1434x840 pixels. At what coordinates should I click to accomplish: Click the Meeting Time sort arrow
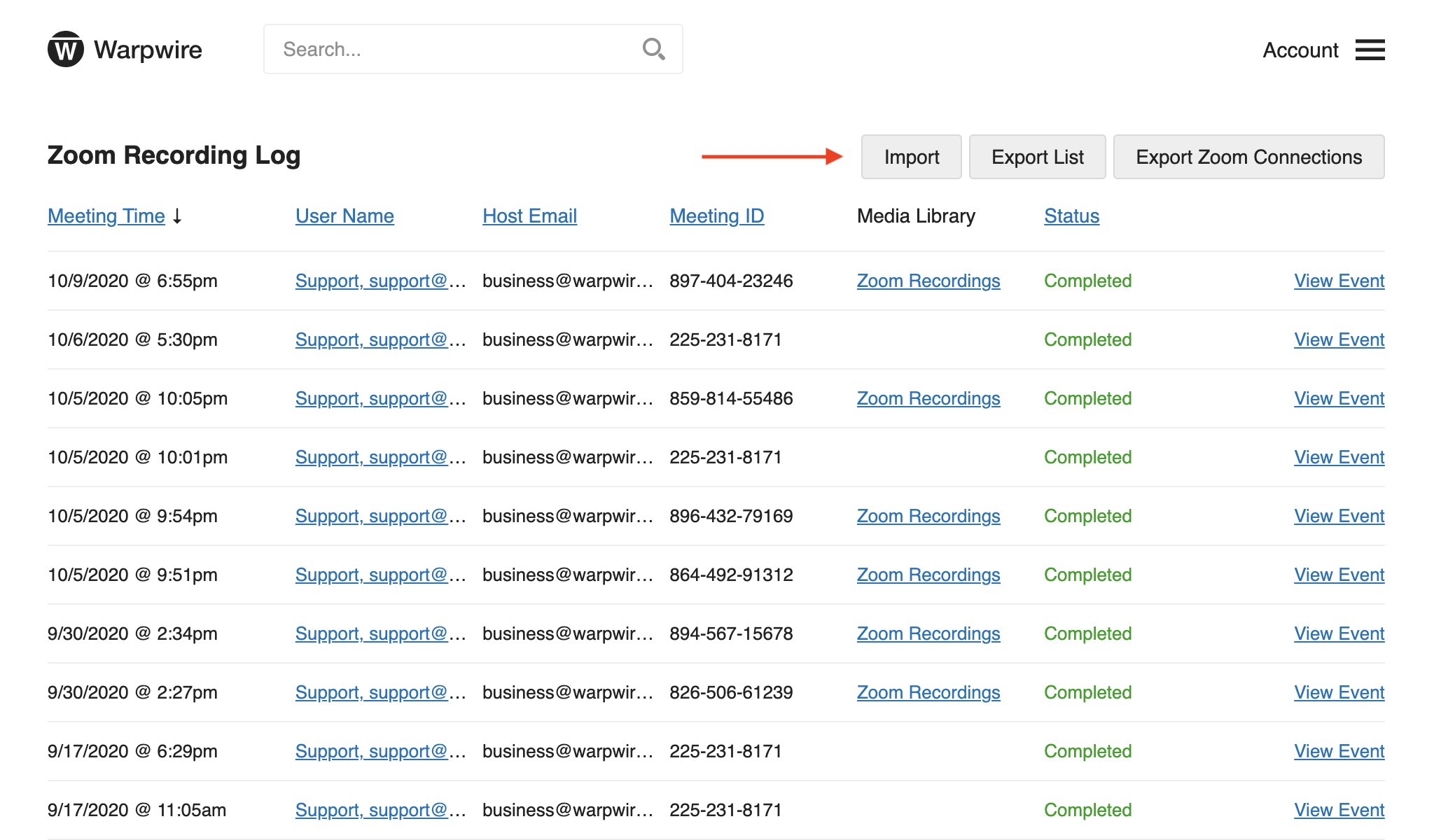click(177, 216)
